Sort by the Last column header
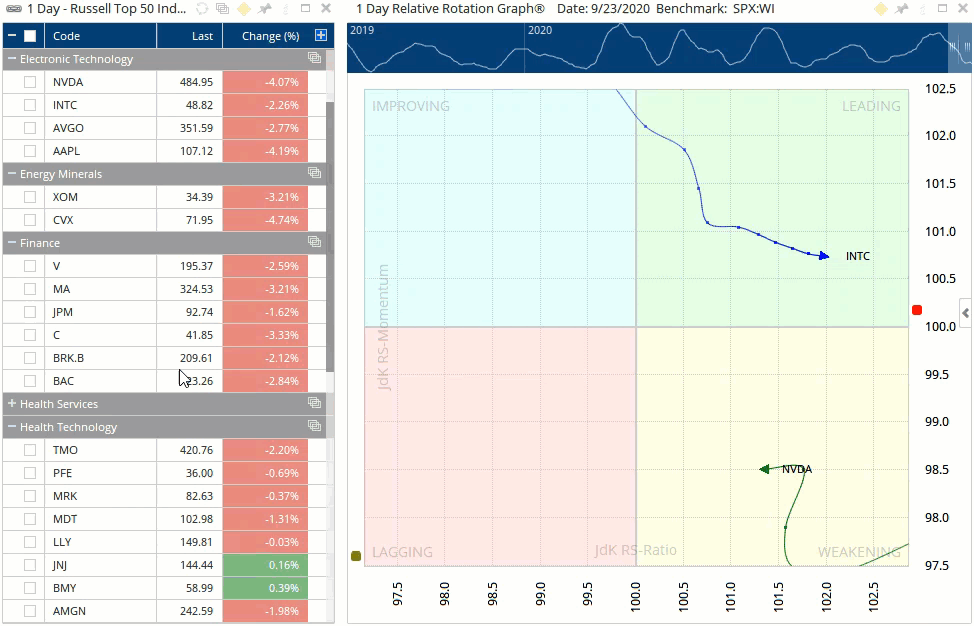 189,36
